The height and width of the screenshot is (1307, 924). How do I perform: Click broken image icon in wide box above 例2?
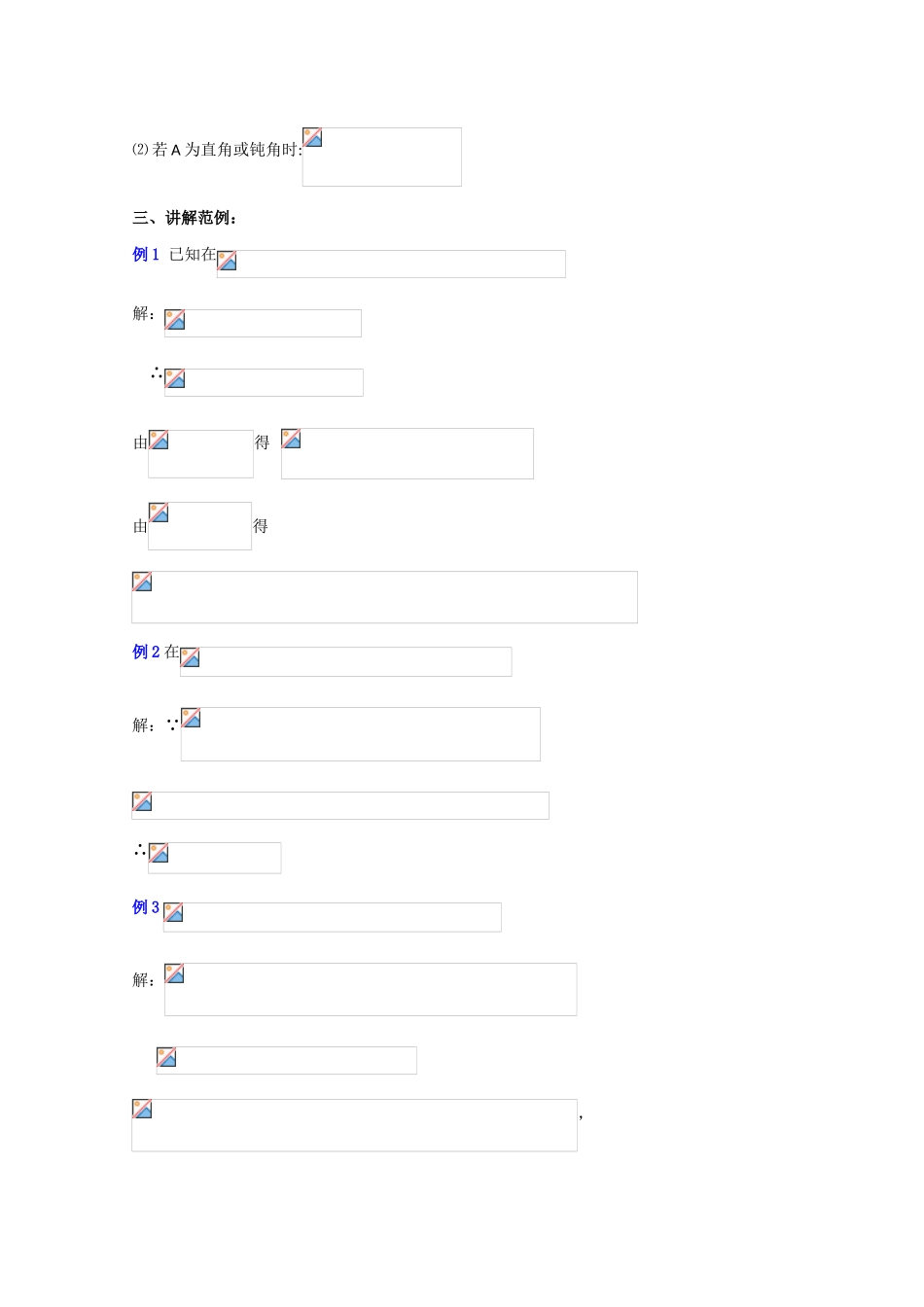tap(142, 582)
